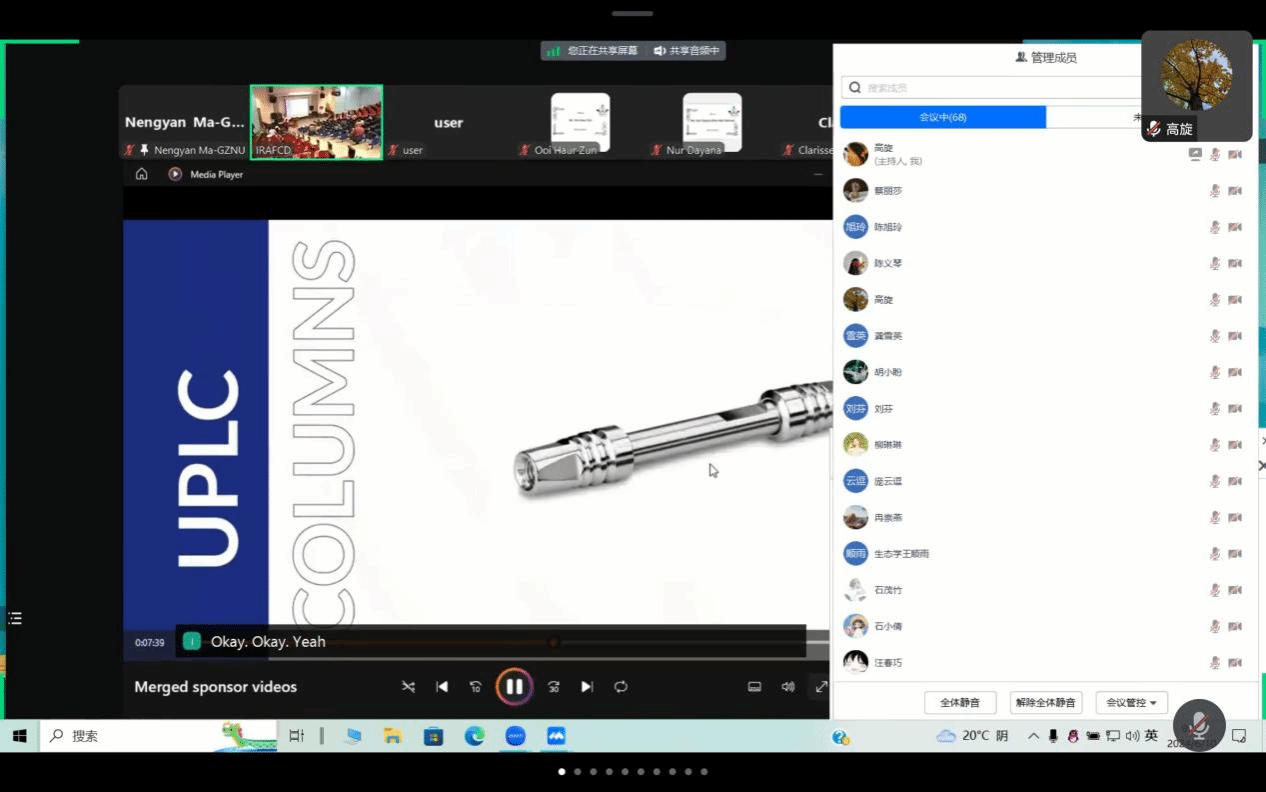Open Media Player volume control

coord(788,687)
